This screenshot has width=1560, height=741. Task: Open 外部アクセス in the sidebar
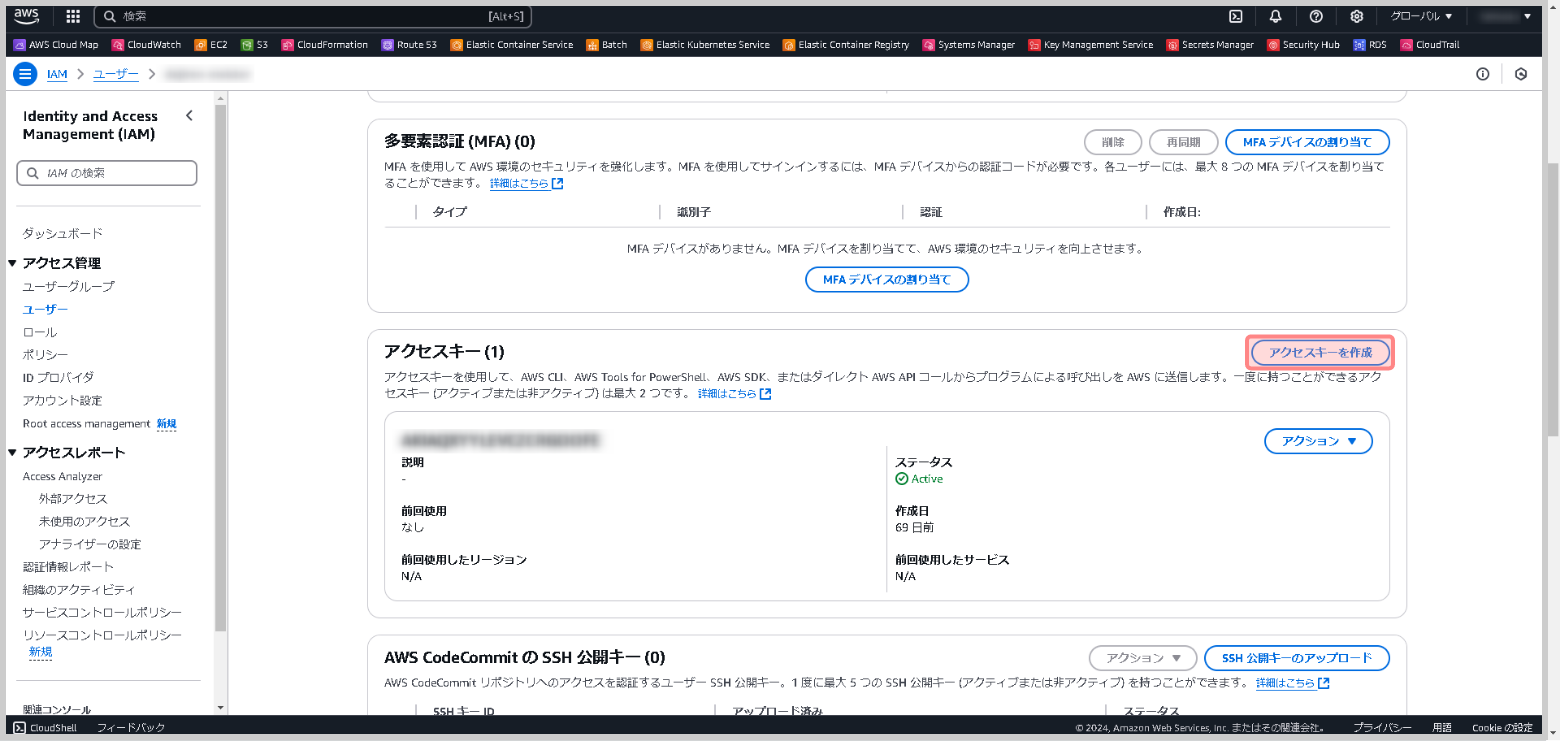point(73,498)
